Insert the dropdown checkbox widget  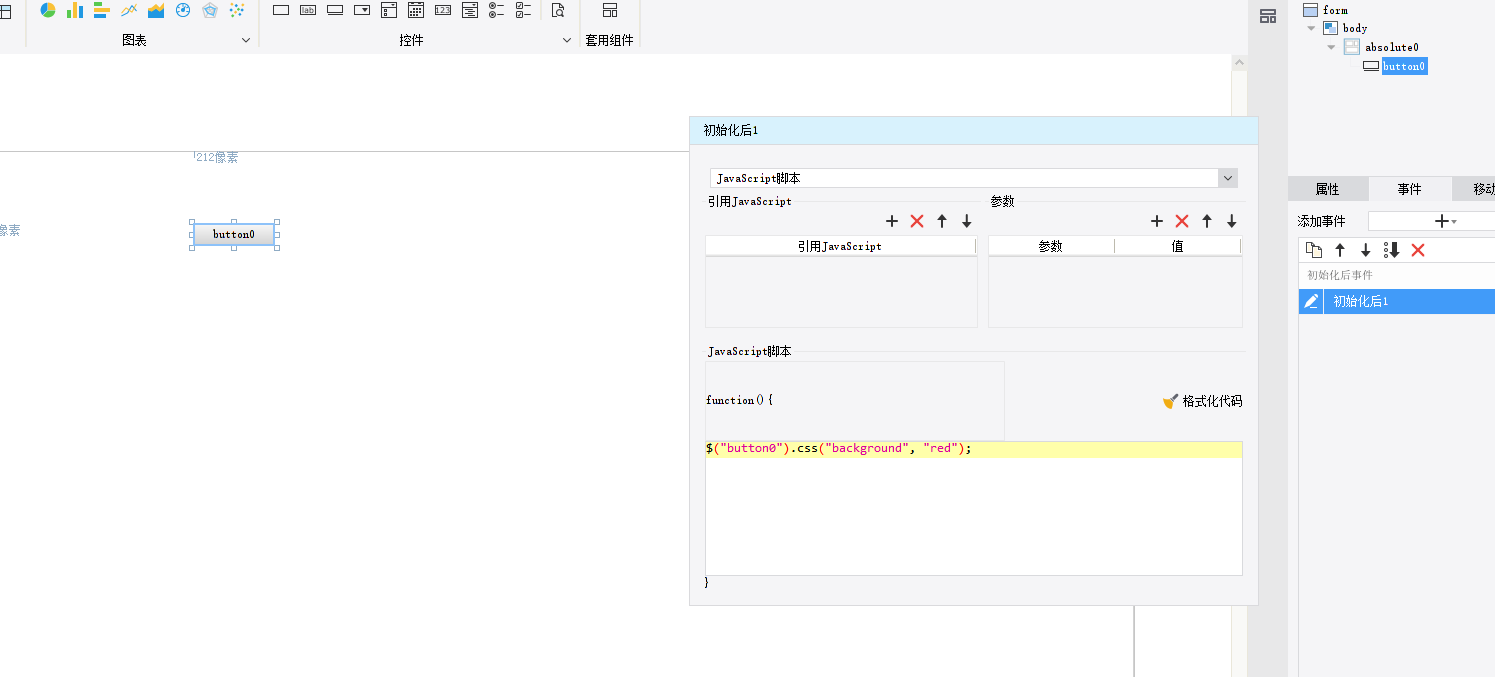click(389, 10)
